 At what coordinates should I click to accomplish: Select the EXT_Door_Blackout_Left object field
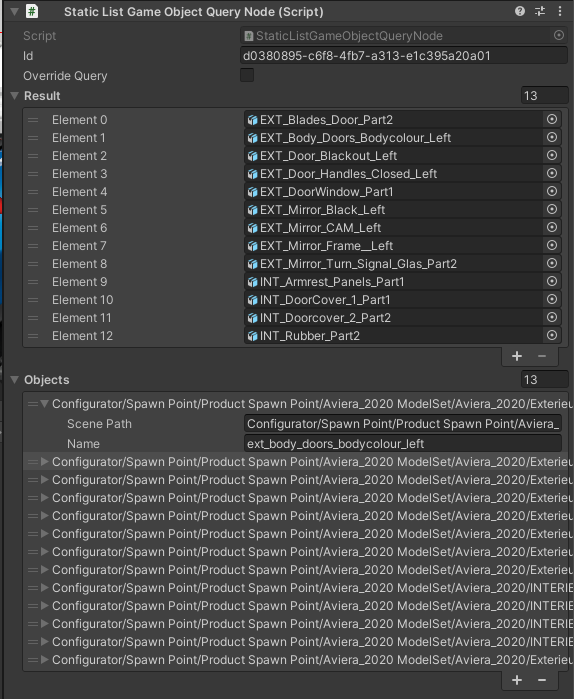[x=394, y=156]
